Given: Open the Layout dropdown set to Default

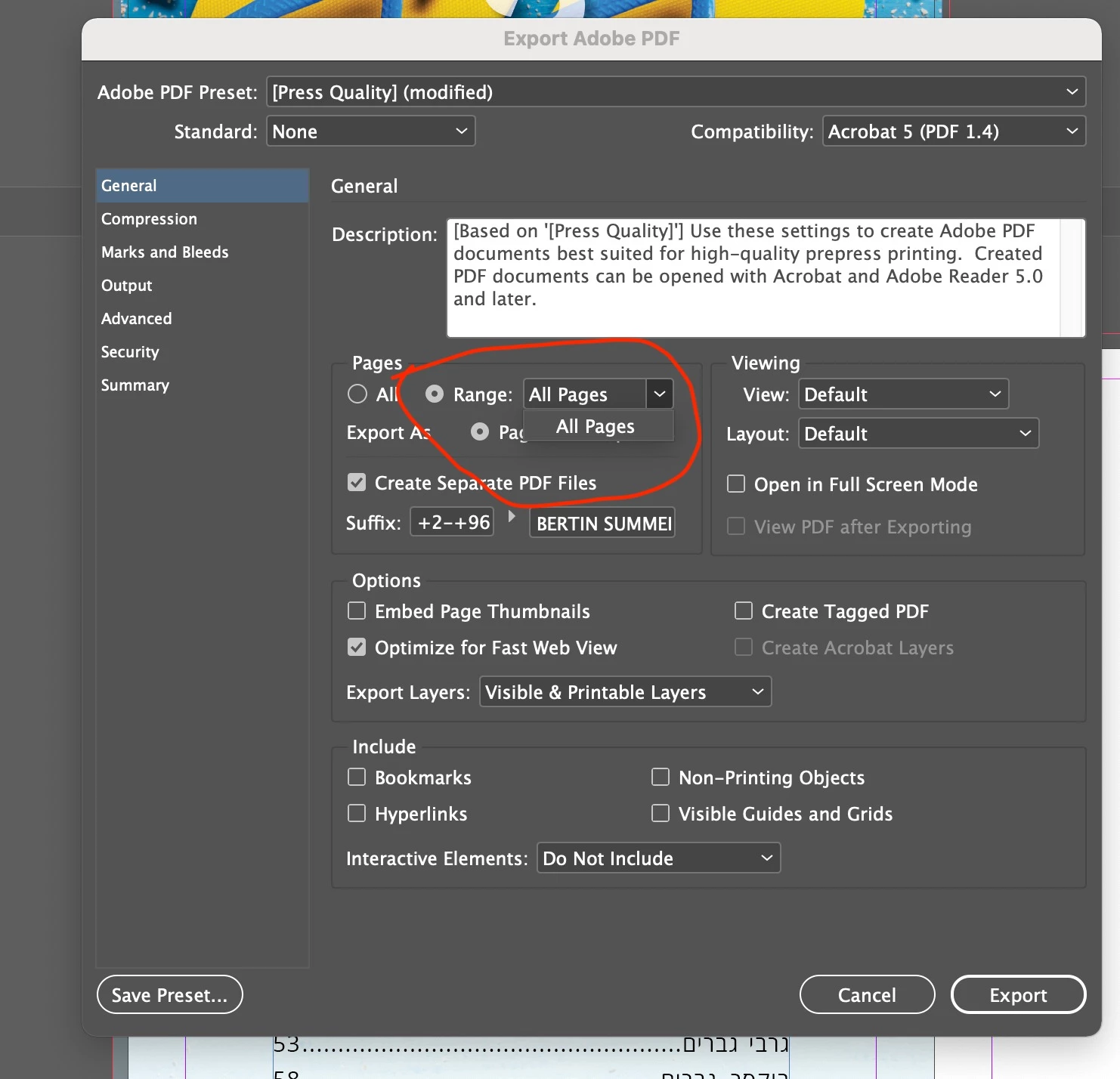Looking at the screenshot, I should [x=919, y=434].
